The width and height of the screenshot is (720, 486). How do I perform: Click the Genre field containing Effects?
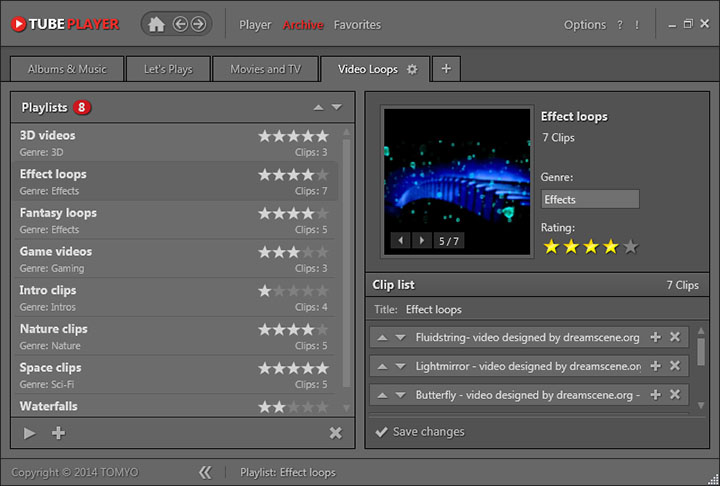coord(590,199)
